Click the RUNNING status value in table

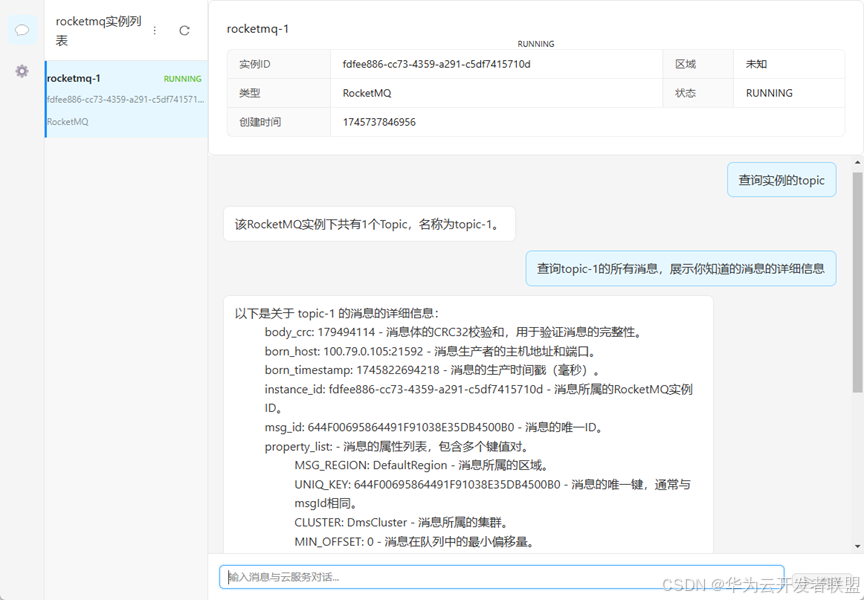[x=769, y=93]
